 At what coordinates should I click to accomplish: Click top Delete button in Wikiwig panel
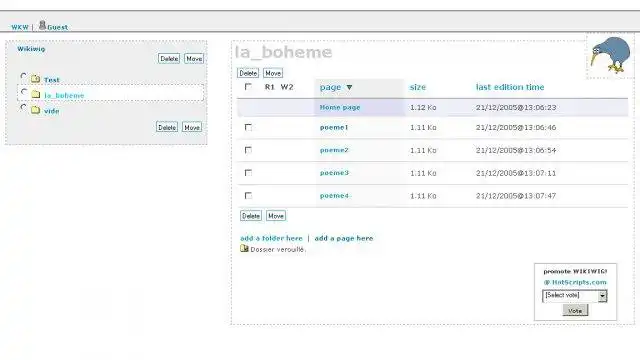[x=169, y=59]
